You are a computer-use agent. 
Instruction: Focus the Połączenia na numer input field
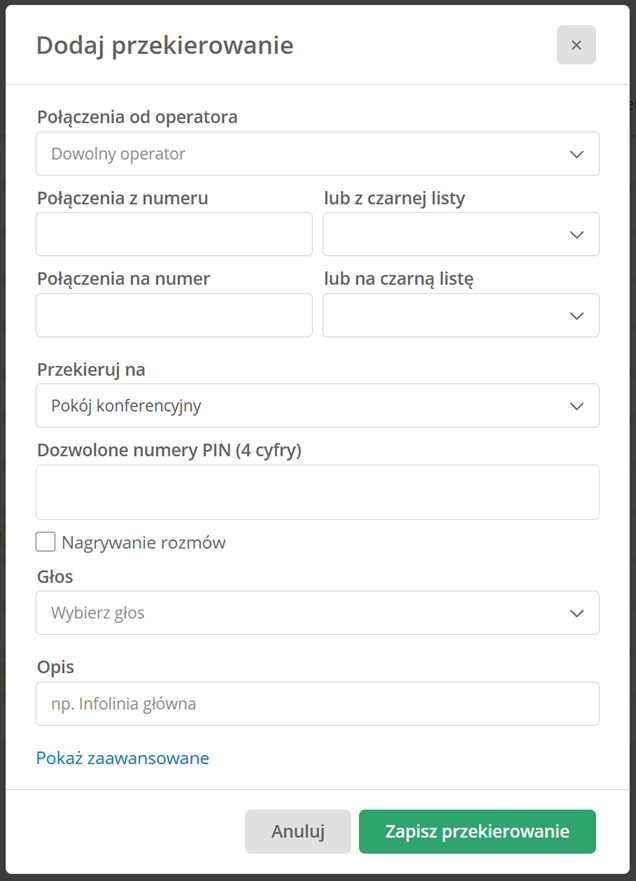point(174,315)
